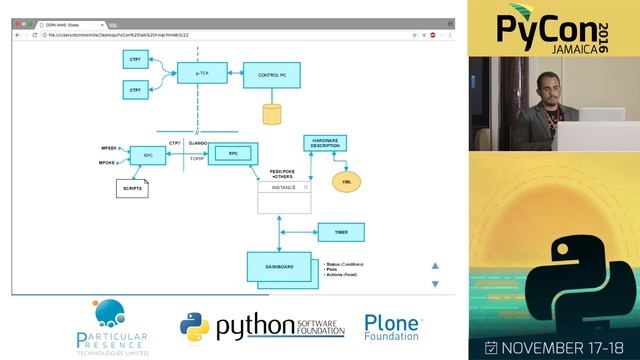Click the extension icon next to the bookmark star

(x=424, y=35)
